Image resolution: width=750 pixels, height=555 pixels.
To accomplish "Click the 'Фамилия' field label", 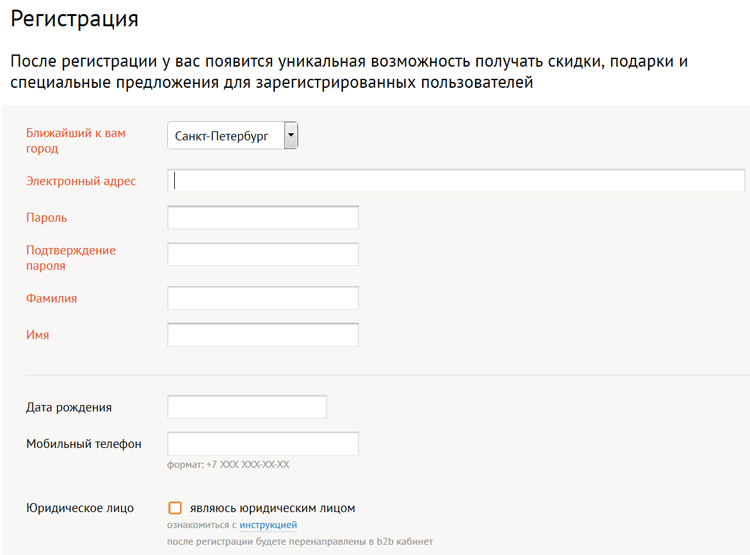I will 51,299.
